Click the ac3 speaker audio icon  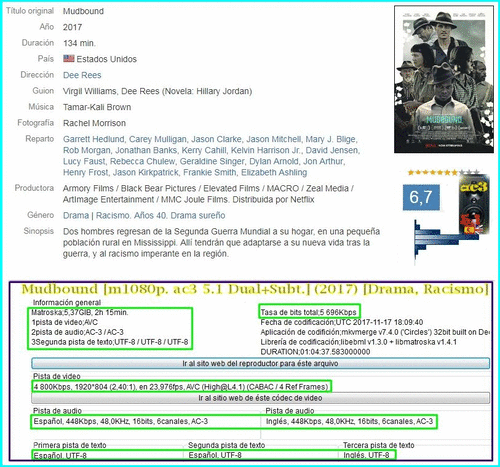474,204
